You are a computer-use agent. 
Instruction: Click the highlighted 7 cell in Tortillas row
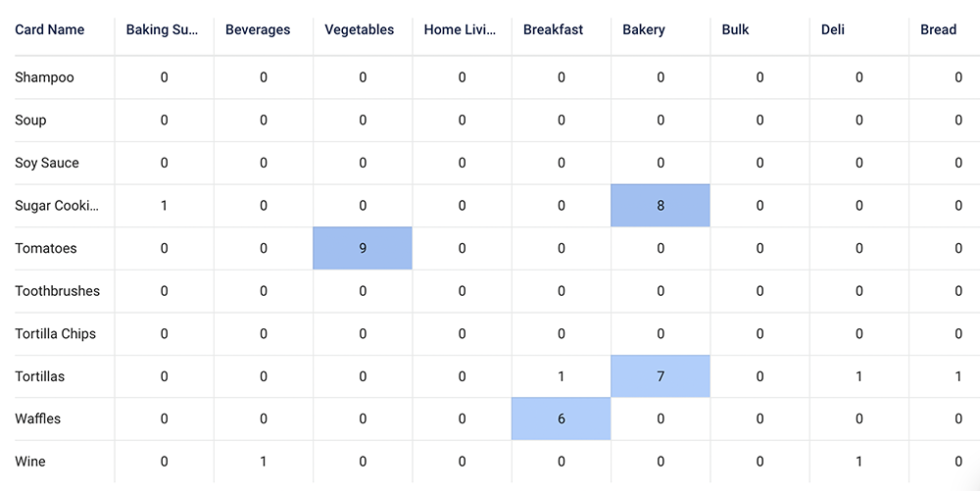pos(660,377)
